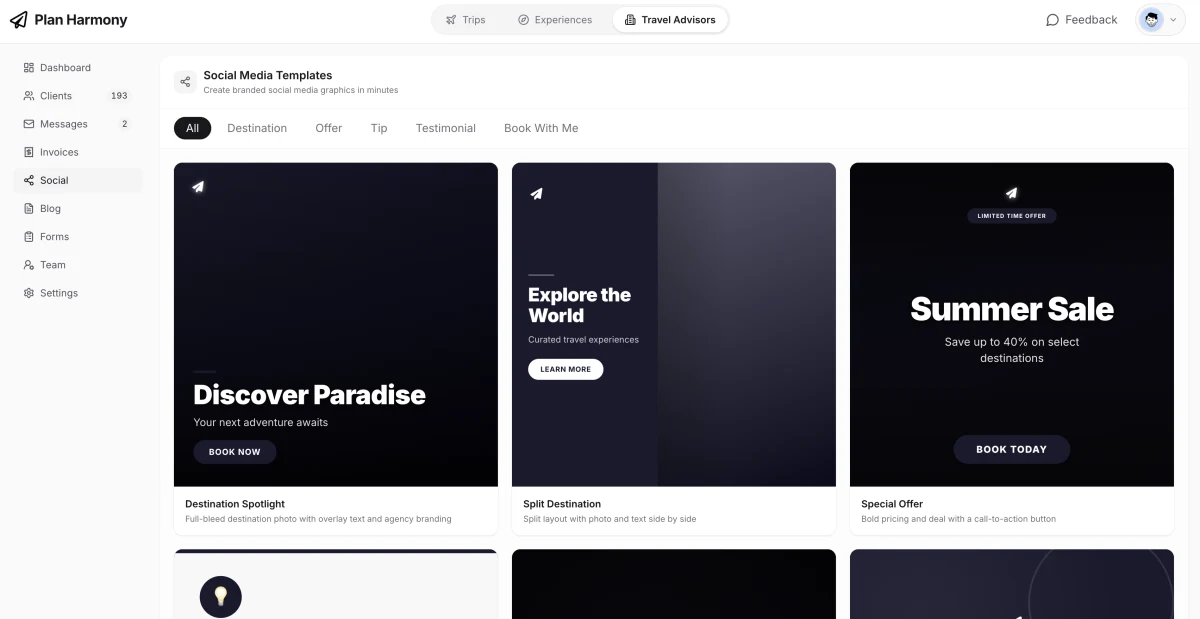
Task: Filter templates by Tip
Action: click(379, 128)
